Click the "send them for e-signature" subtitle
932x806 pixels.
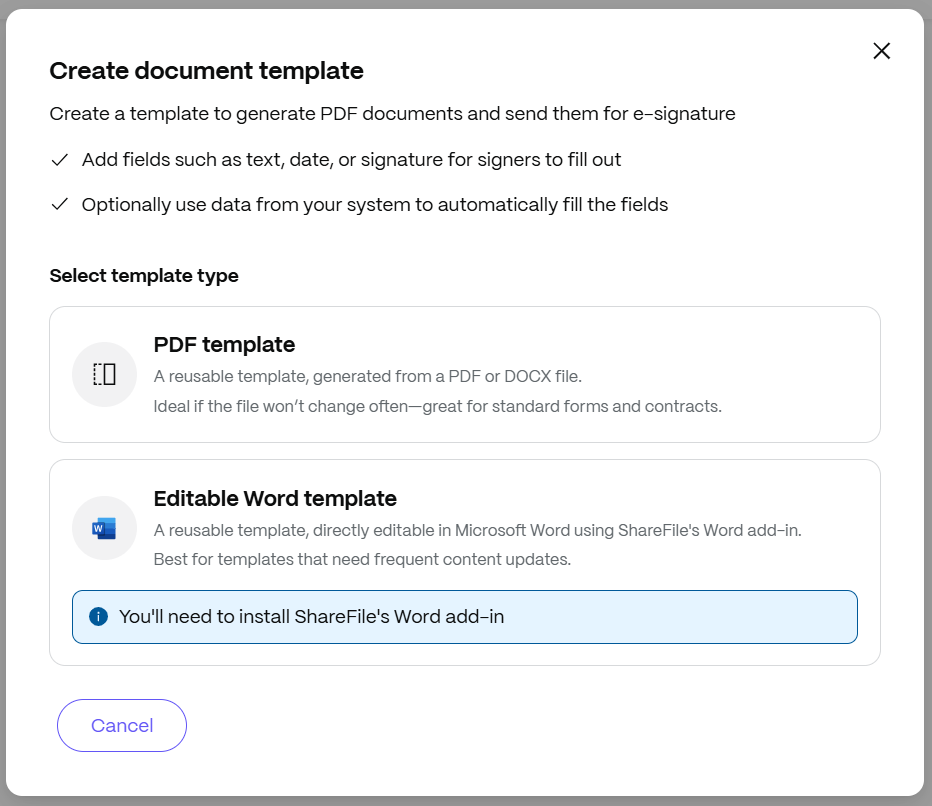[x=392, y=114]
